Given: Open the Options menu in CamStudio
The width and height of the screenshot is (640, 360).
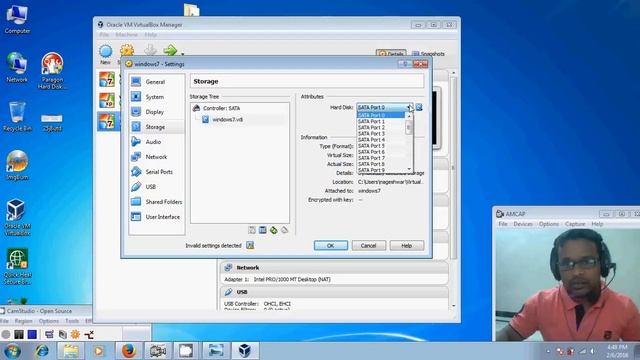Looking at the screenshot, I should point(49,321).
